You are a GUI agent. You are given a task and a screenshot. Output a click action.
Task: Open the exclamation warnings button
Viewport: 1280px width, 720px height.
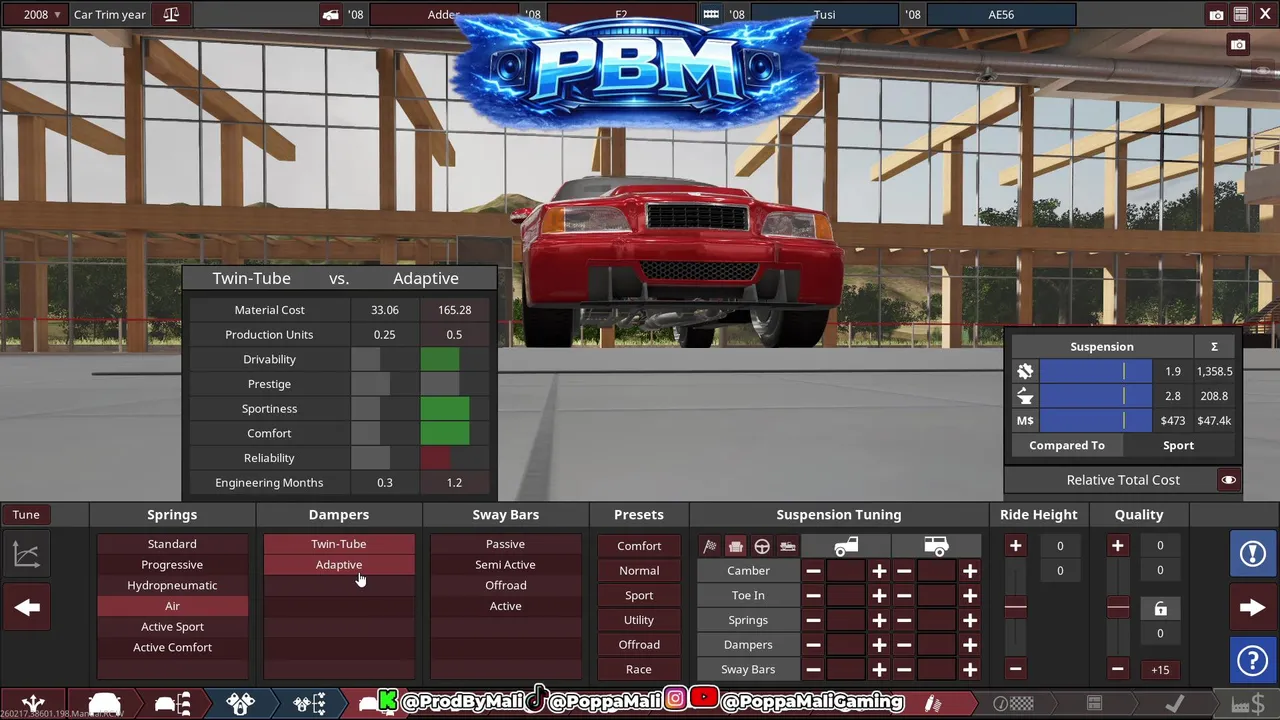(1252, 553)
